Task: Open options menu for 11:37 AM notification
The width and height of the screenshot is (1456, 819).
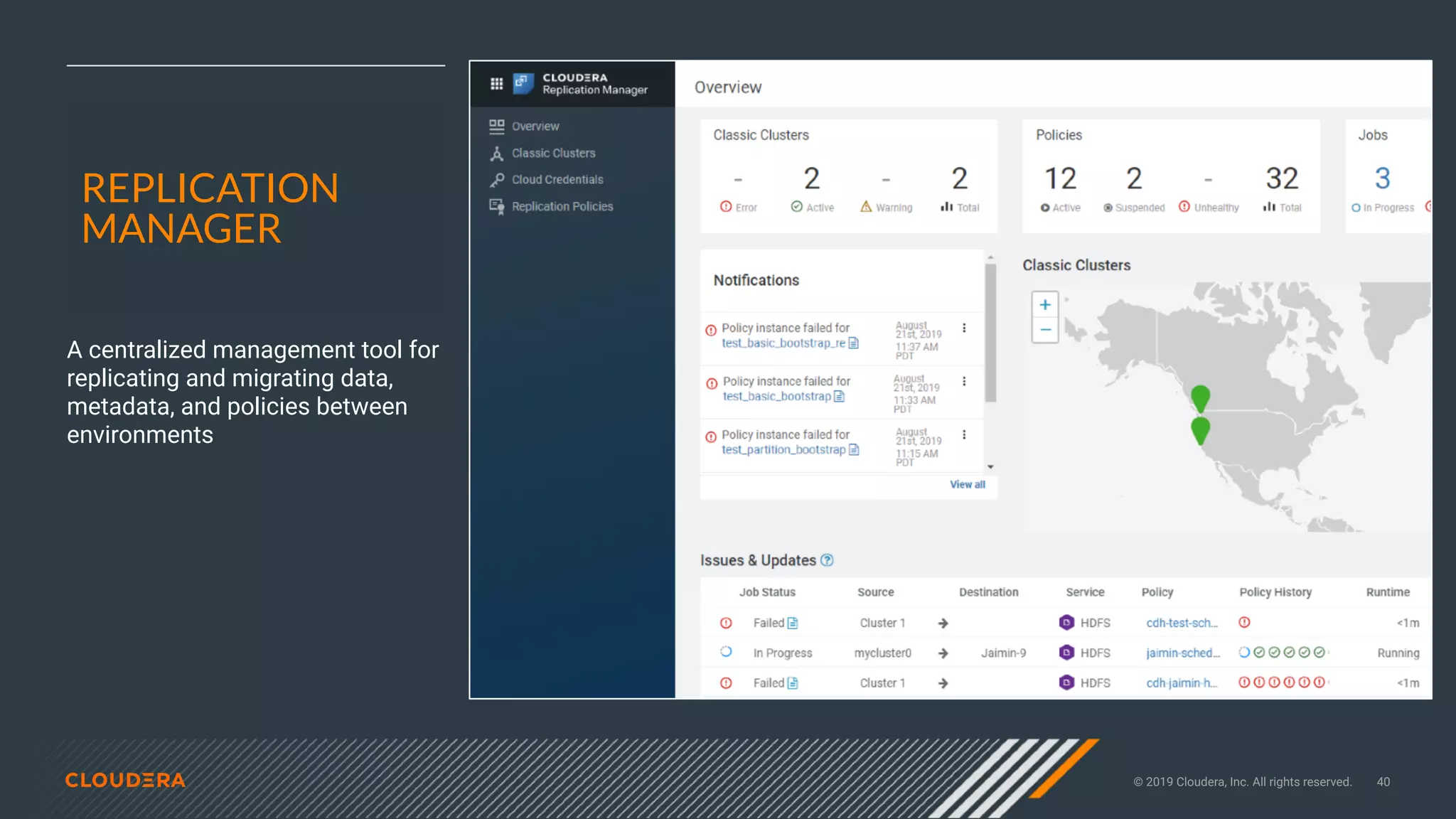Action: point(964,328)
